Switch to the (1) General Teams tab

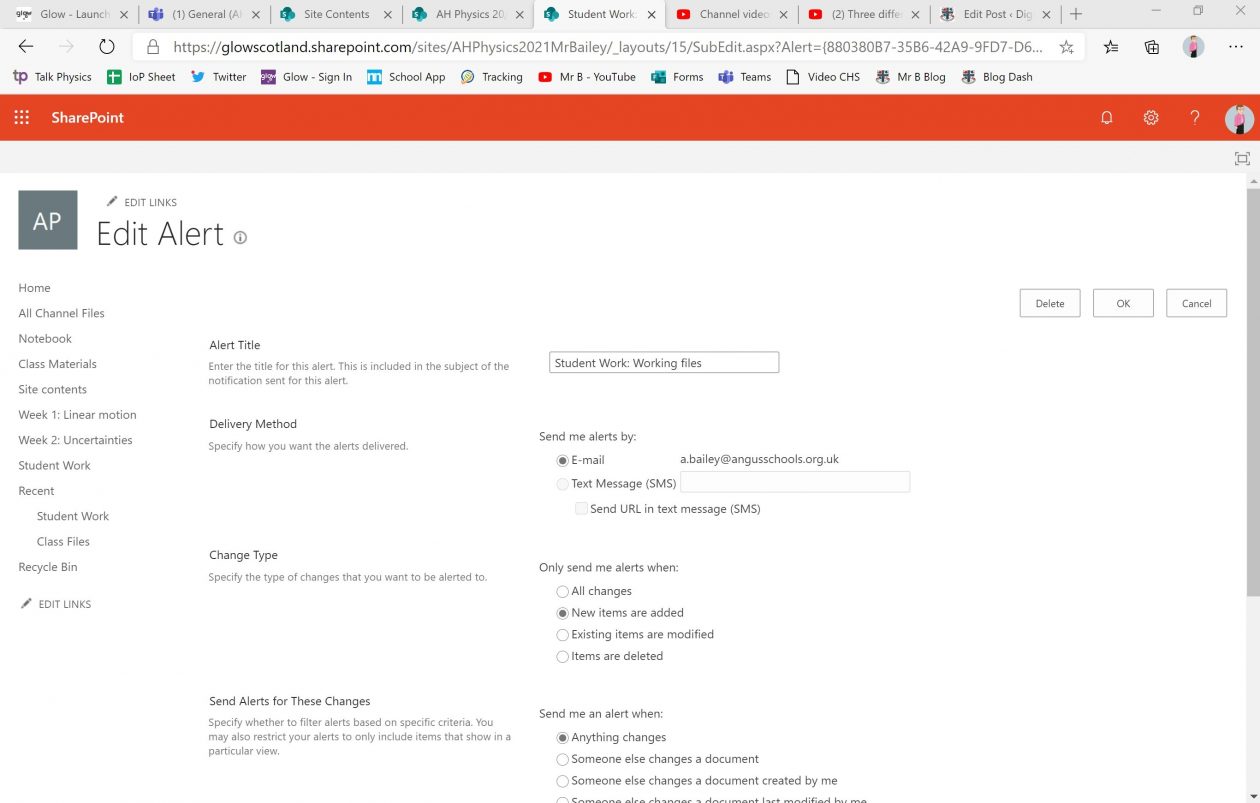(204, 14)
